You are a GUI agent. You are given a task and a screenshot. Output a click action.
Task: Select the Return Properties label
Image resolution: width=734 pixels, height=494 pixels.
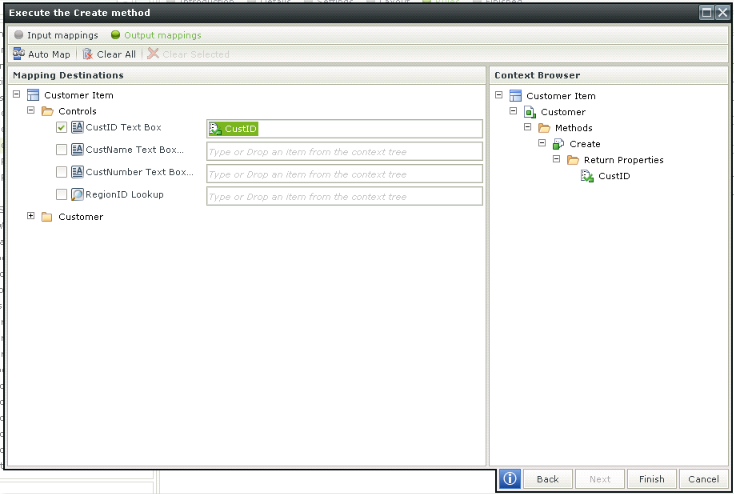click(624, 160)
